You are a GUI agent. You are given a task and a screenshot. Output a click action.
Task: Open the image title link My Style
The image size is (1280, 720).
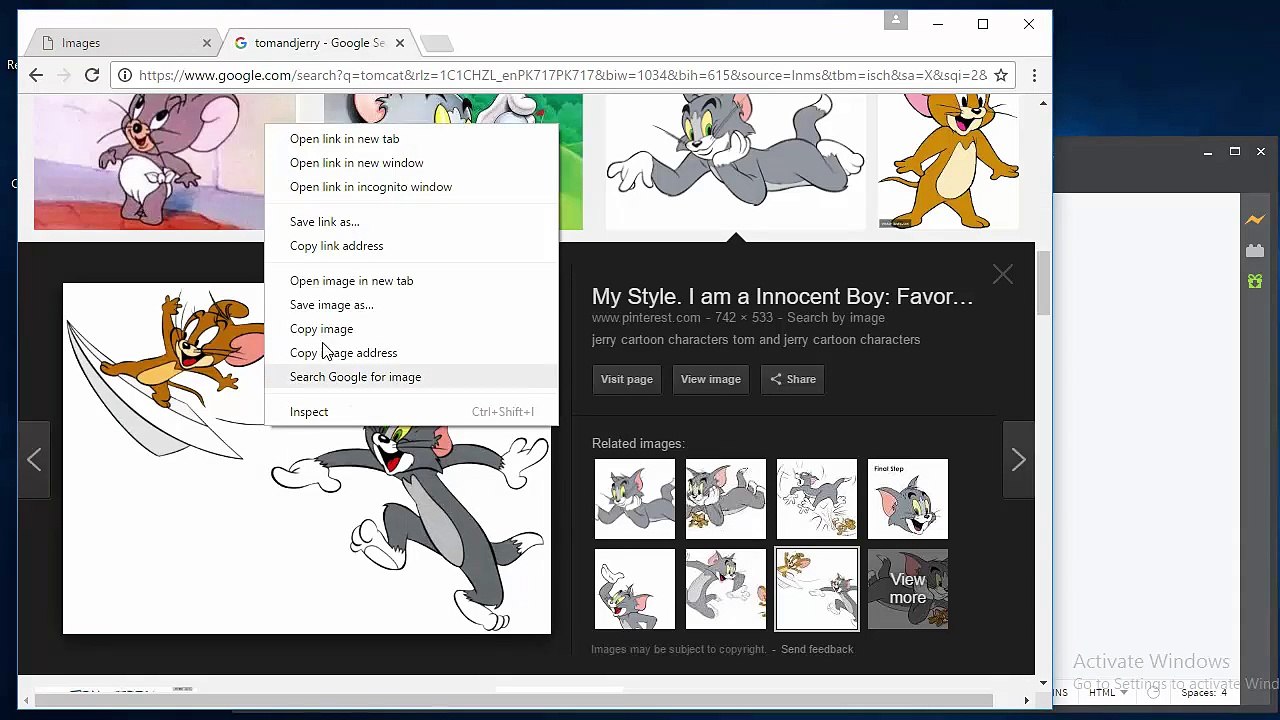(782, 297)
